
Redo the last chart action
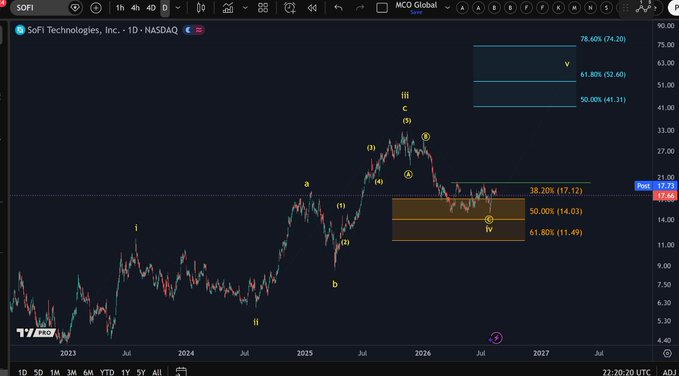pos(359,8)
